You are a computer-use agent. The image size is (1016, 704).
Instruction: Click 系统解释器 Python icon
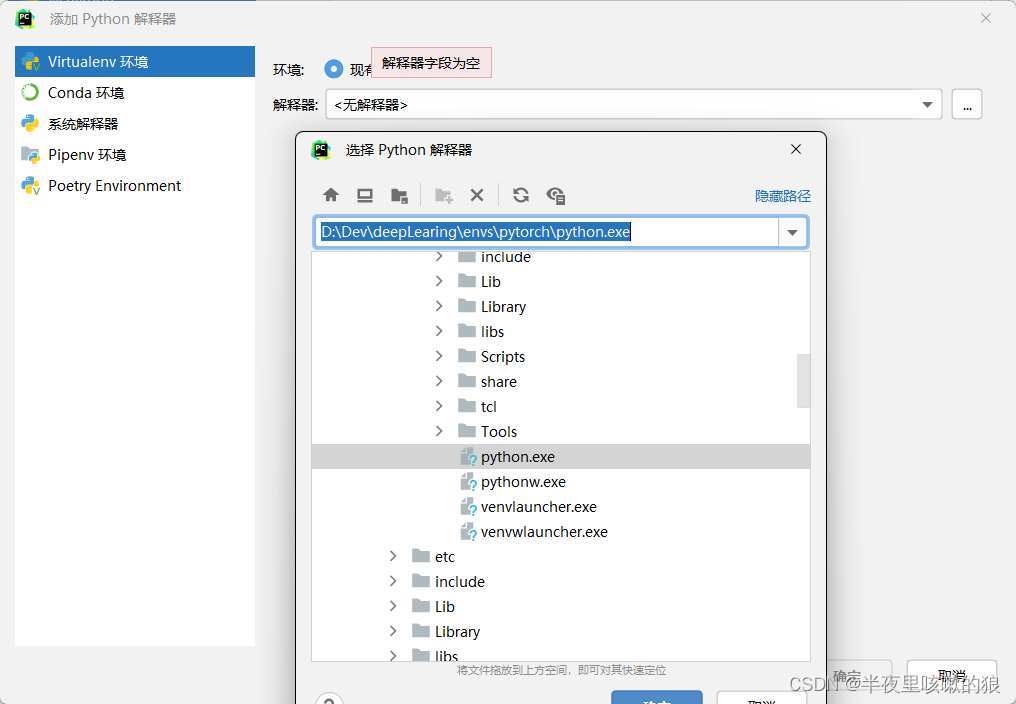[30, 123]
